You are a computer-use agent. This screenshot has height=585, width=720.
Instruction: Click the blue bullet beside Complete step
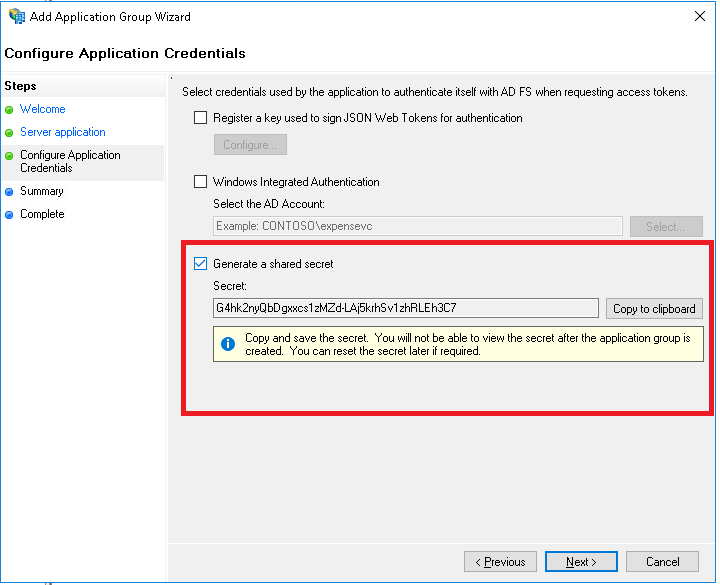10,215
